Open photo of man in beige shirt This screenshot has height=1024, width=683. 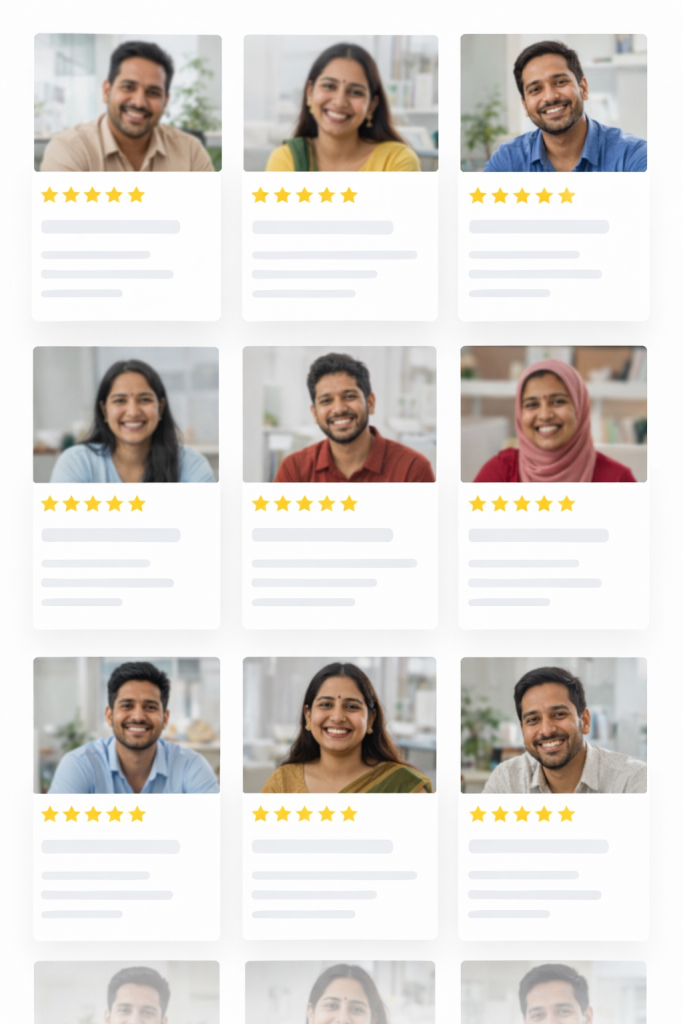[x=127, y=103]
